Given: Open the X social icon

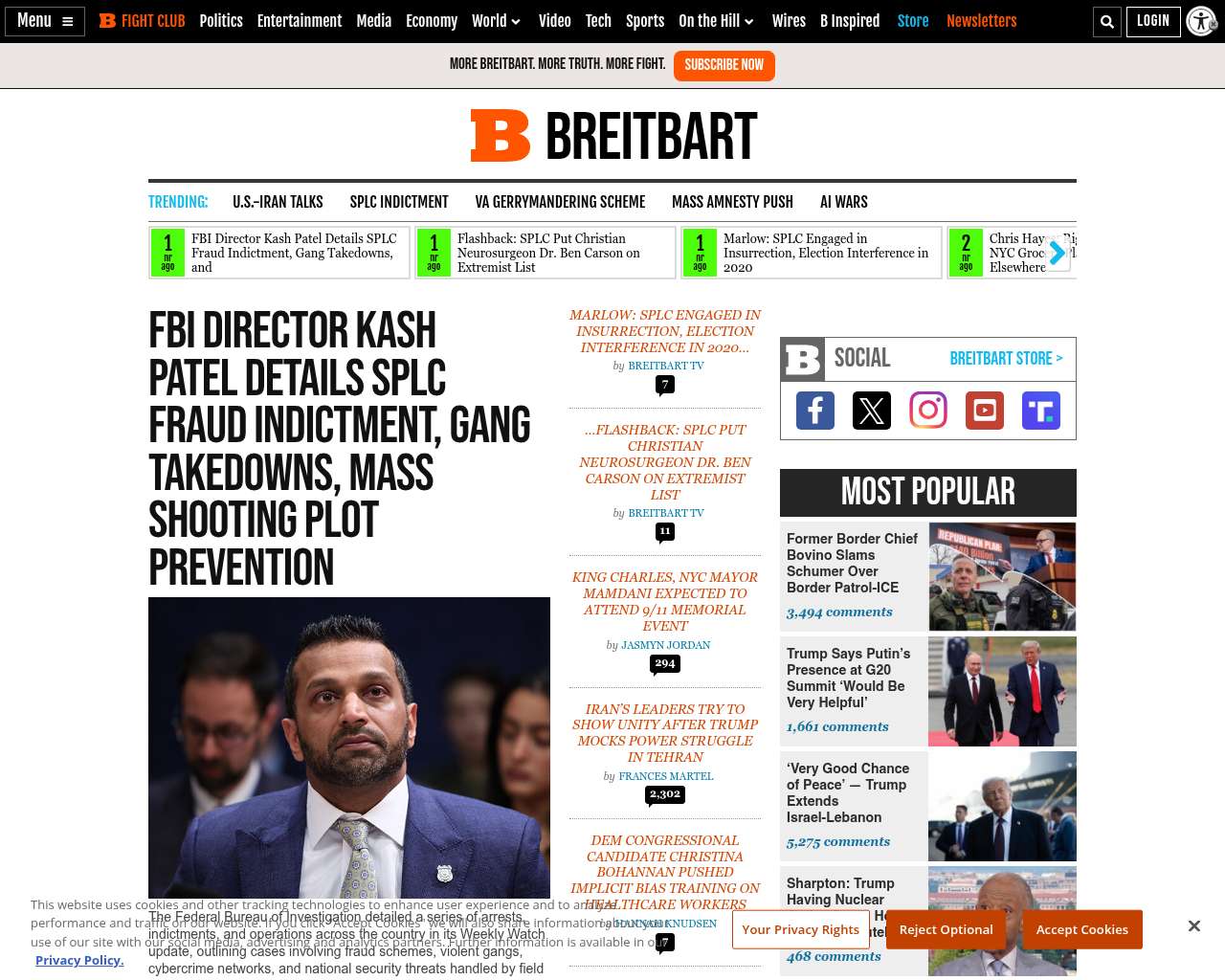Looking at the screenshot, I should click(x=872, y=411).
